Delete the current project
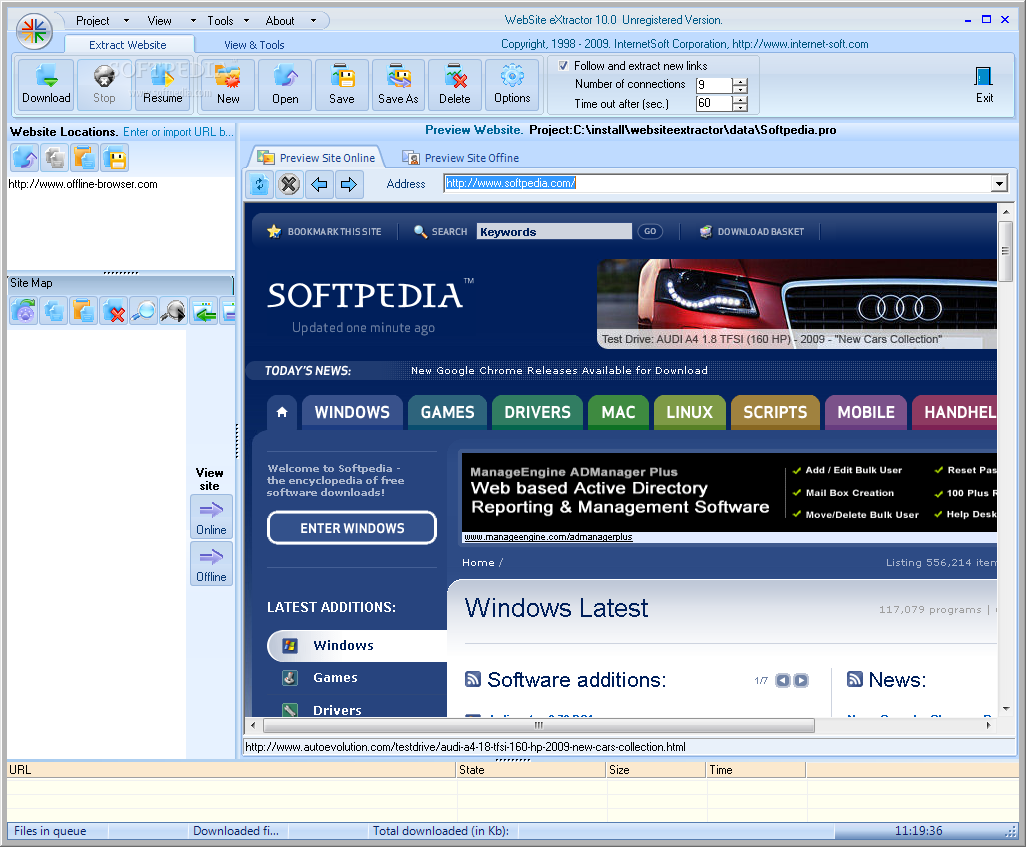This screenshot has height=847, width=1026. (455, 84)
